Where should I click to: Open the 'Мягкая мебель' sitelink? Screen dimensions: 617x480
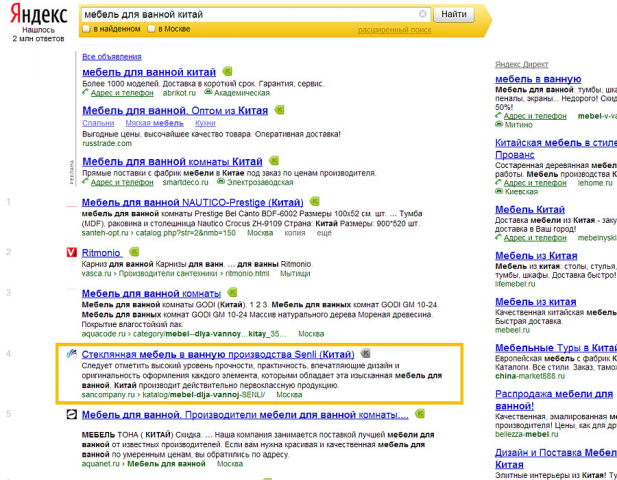154,123
